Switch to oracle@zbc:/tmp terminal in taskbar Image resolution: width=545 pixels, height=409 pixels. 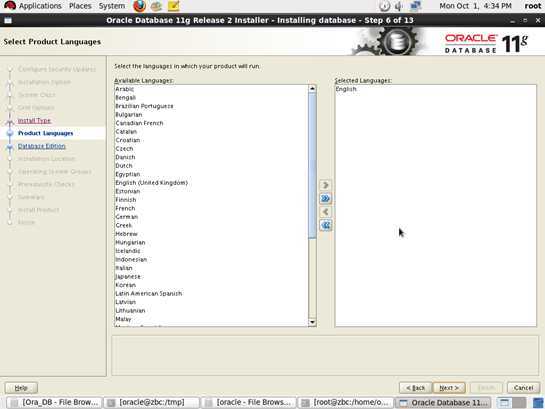tap(152, 403)
